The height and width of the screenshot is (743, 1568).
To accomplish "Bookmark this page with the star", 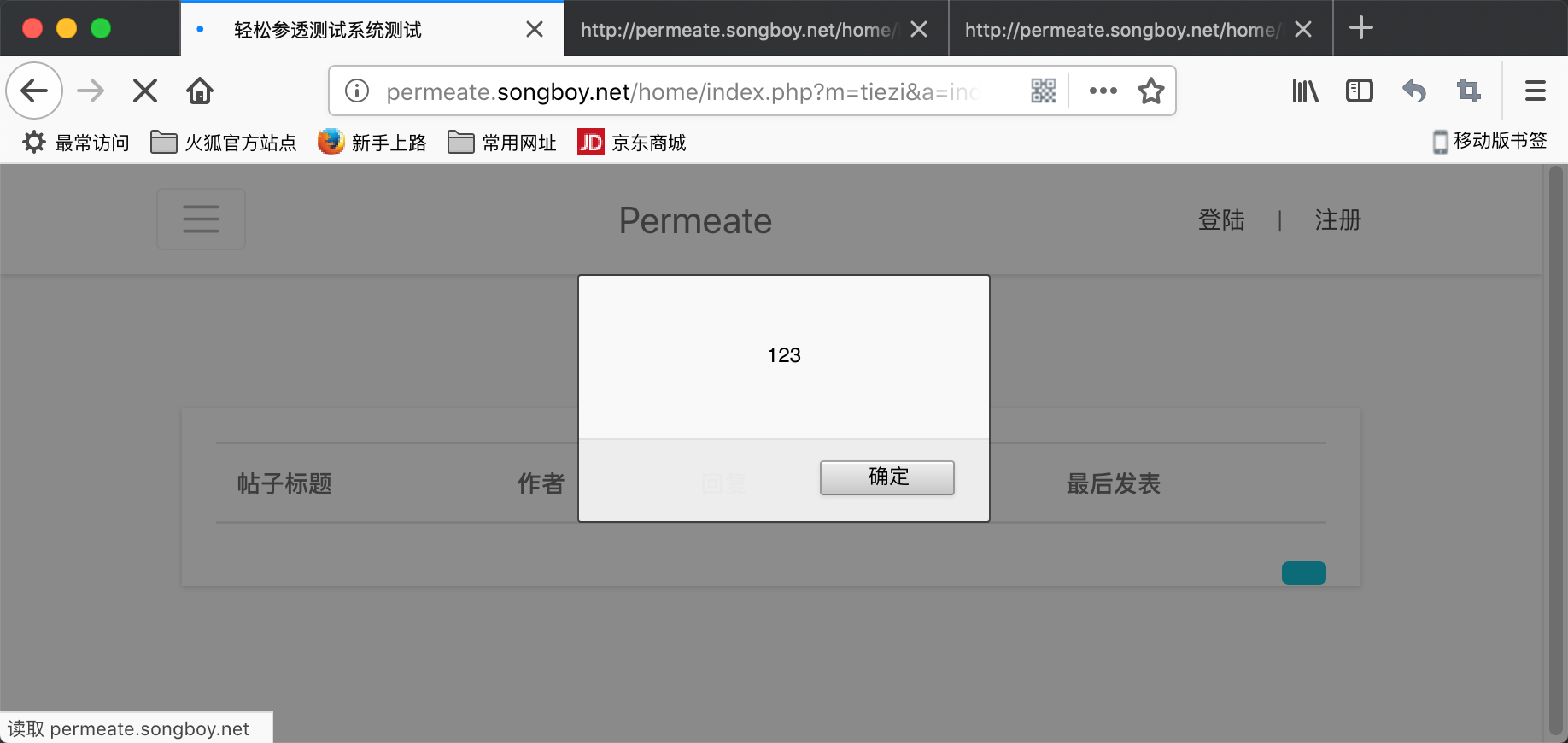I will coord(1150,91).
